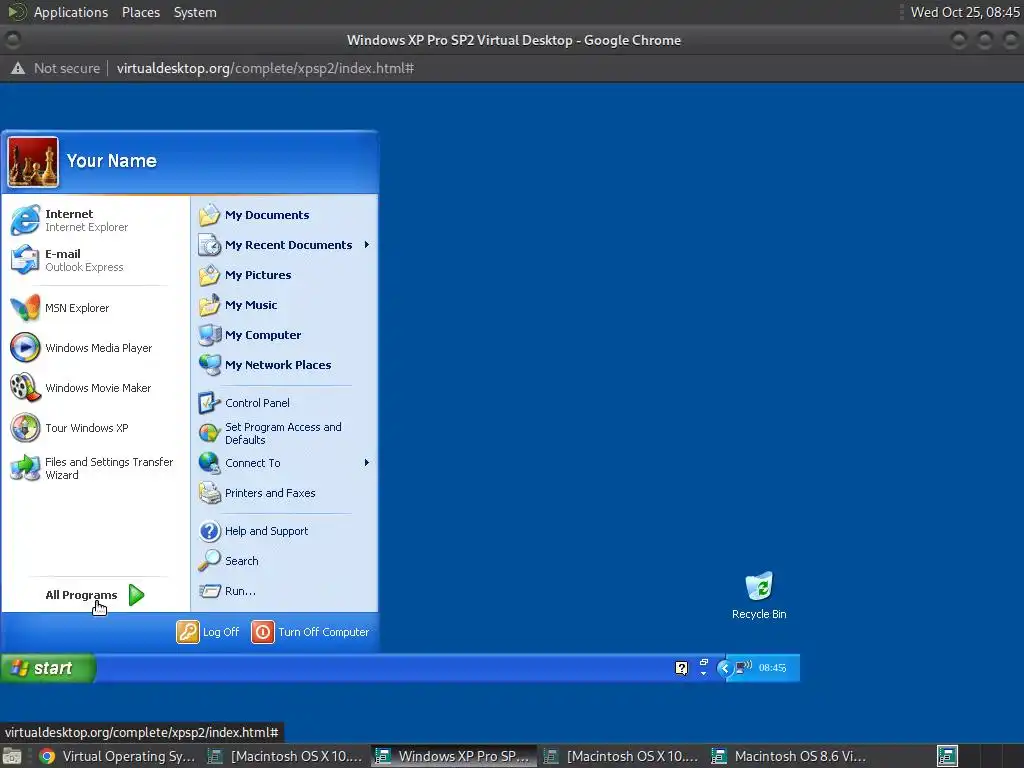Open Set Program Access and Defaults icon
Image resolution: width=1024 pixels, height=768 pixels.
(210, 433)
